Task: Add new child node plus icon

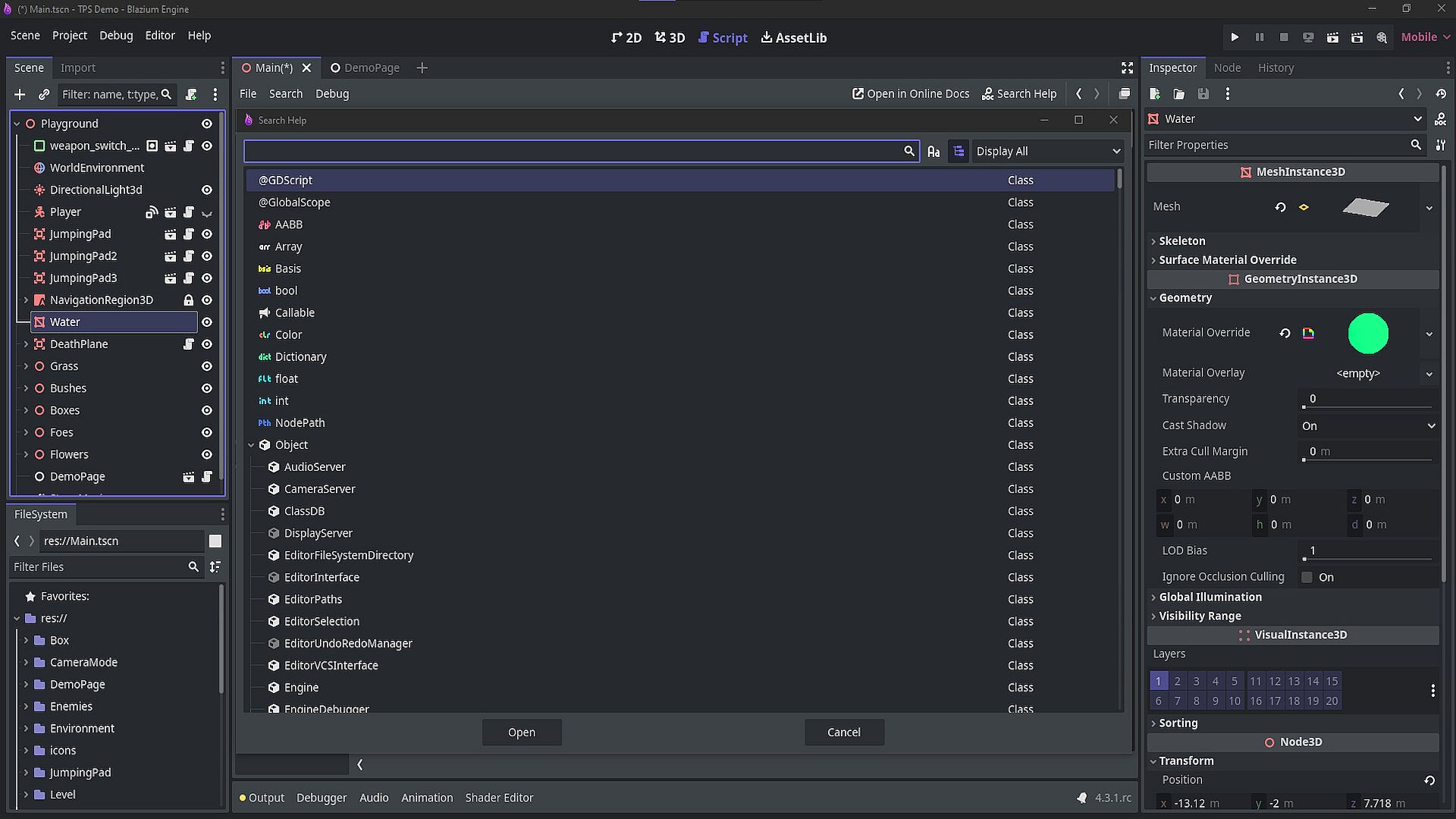Action: (20, 94)
